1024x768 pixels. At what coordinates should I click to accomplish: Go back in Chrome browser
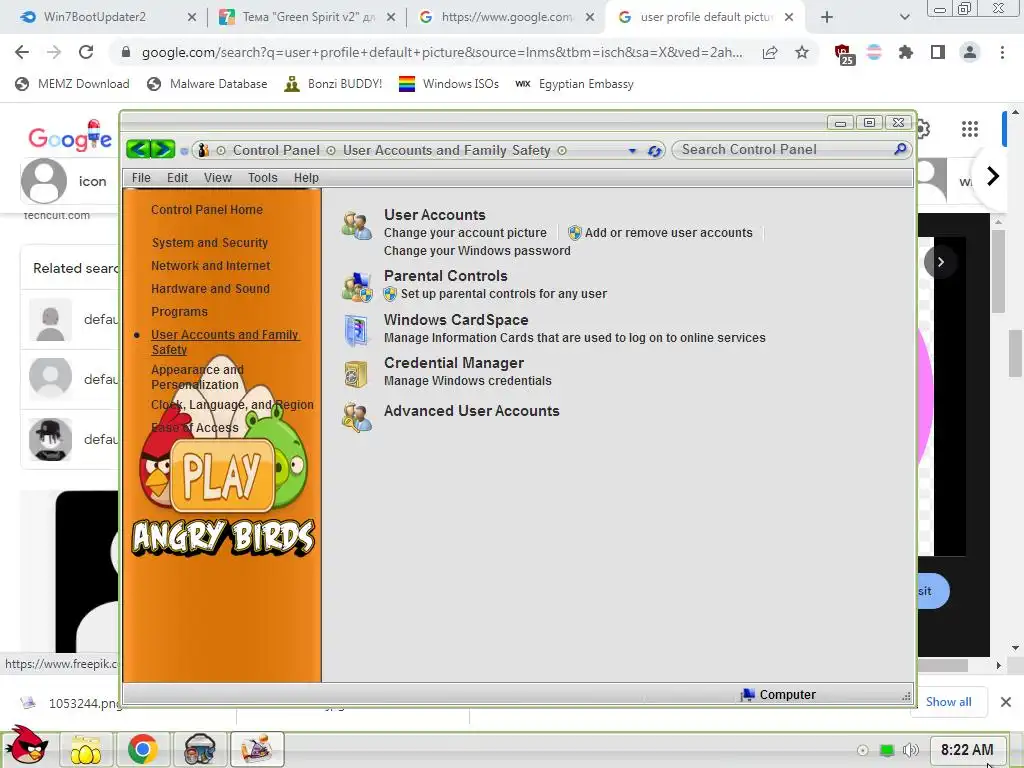(x=22, y=52)
